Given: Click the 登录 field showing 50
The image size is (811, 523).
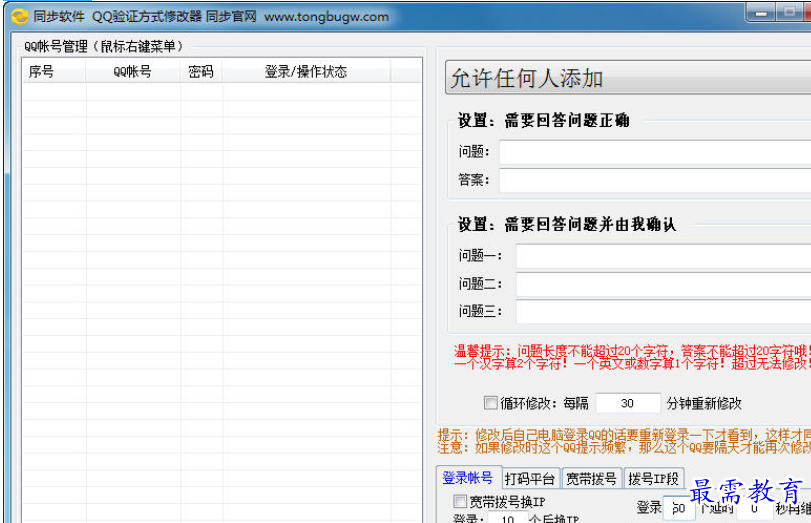Looking at the screenshot, I should tap(679, 508).
